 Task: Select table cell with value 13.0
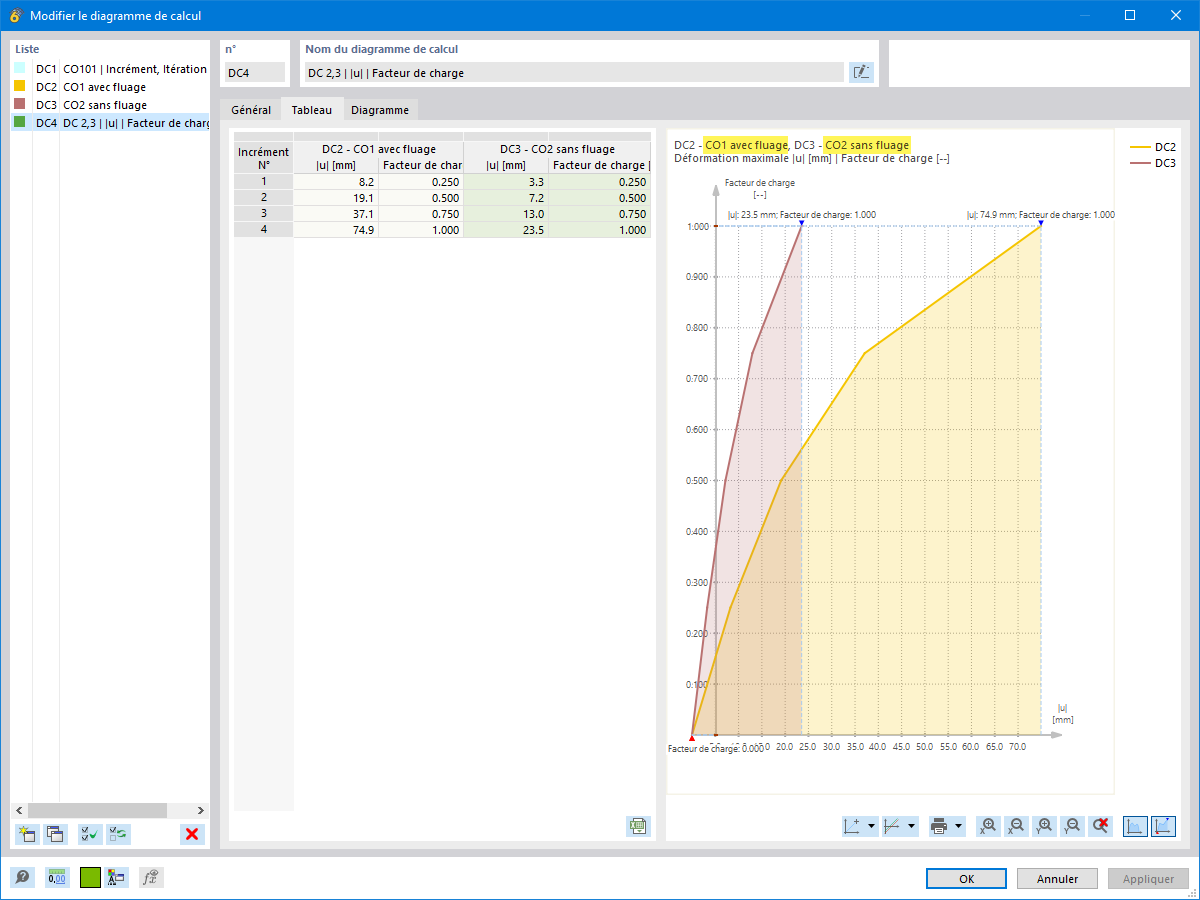tap(506, 213)
